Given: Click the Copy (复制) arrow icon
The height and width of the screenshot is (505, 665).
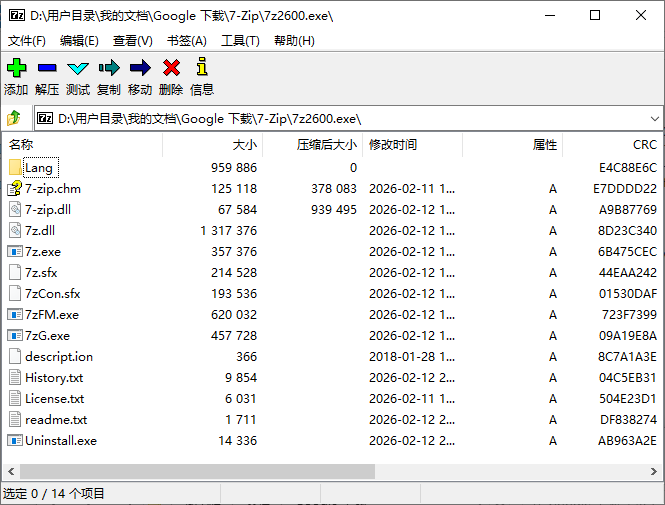Looking at the screenshot, I should point(109,68).
